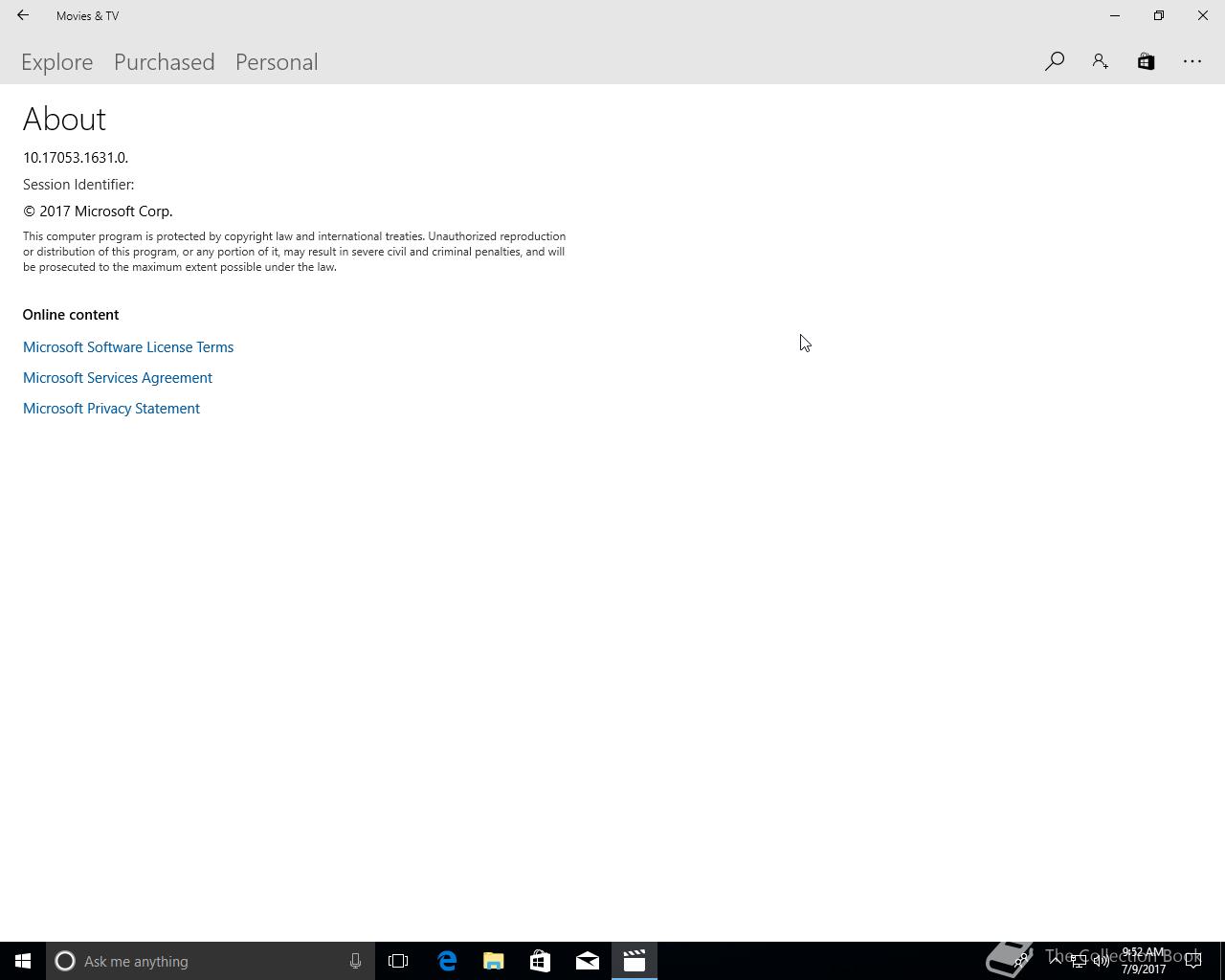Open Microsoft Privacy Statement link

click(111, 409)
